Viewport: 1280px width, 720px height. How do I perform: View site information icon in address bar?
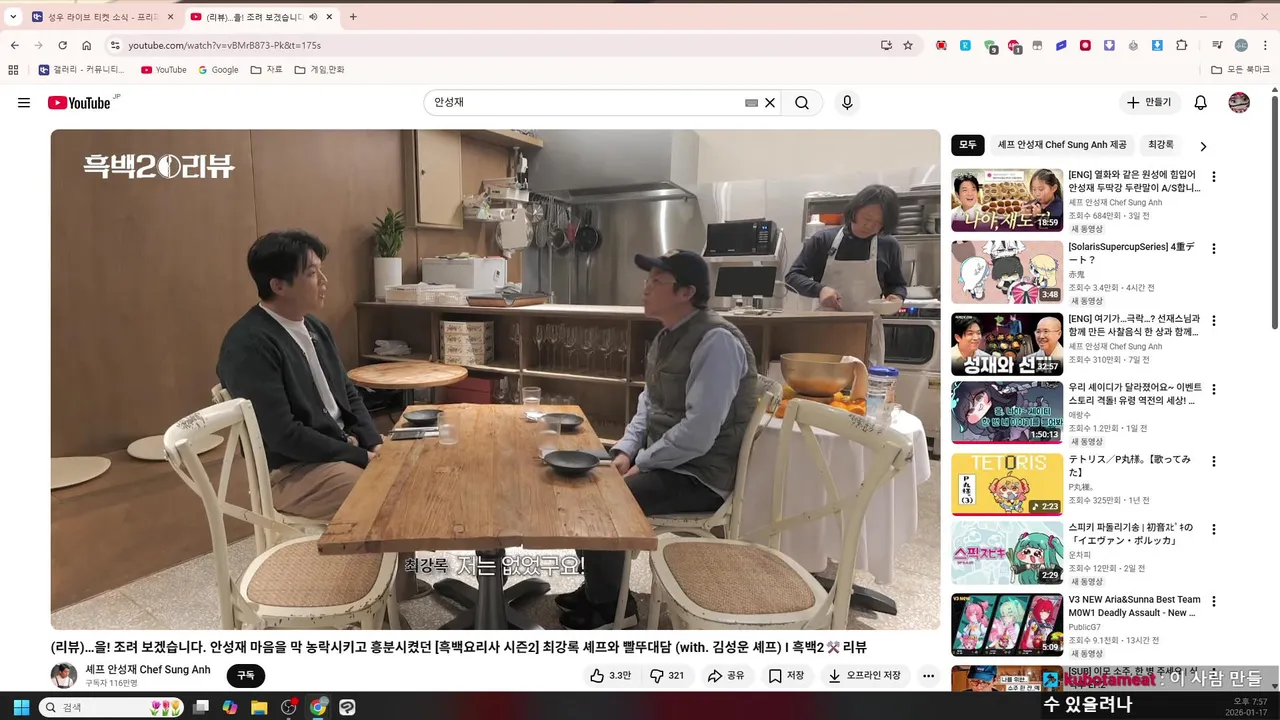(x=115, y=45)
